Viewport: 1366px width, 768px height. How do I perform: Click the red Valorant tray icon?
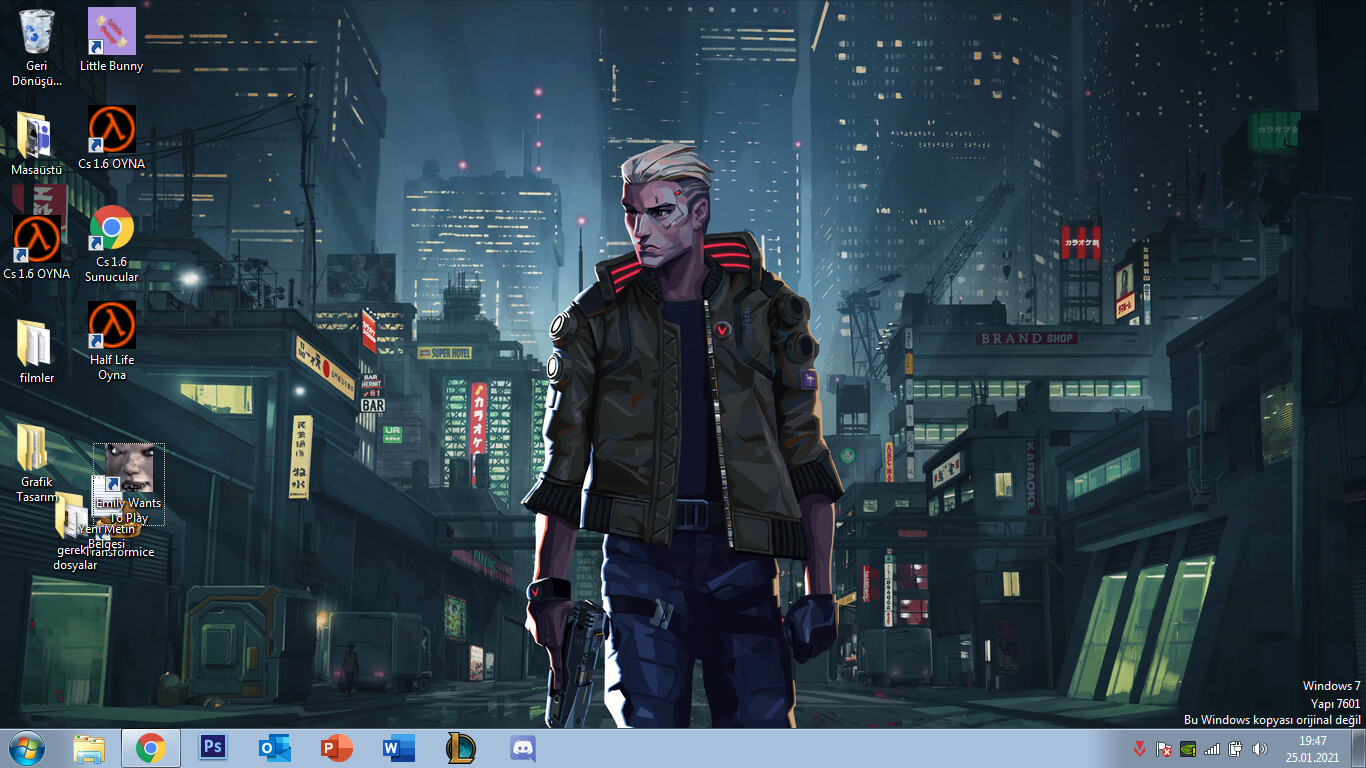[1139, 748]
